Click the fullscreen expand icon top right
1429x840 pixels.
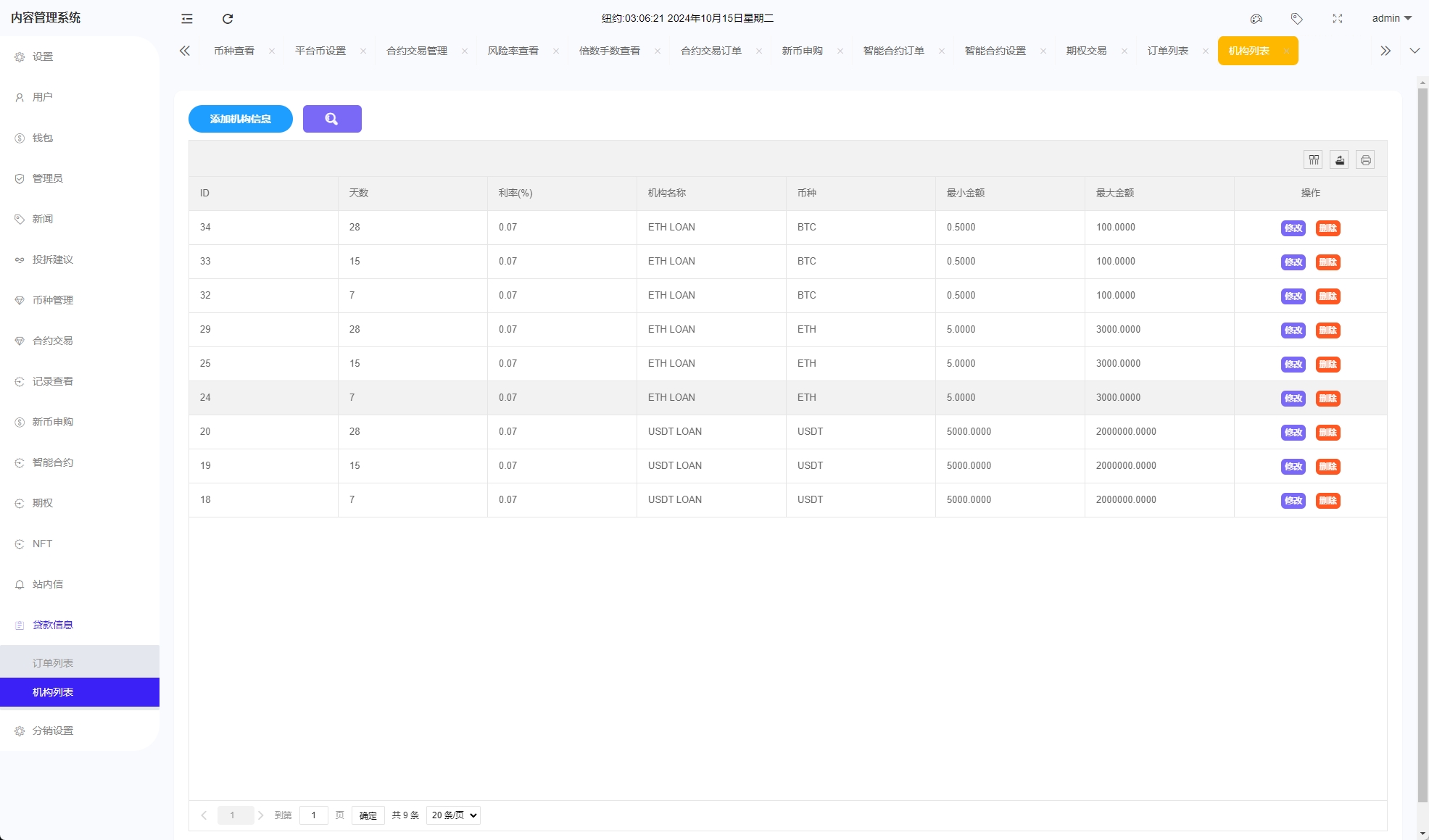[1338, 18]
